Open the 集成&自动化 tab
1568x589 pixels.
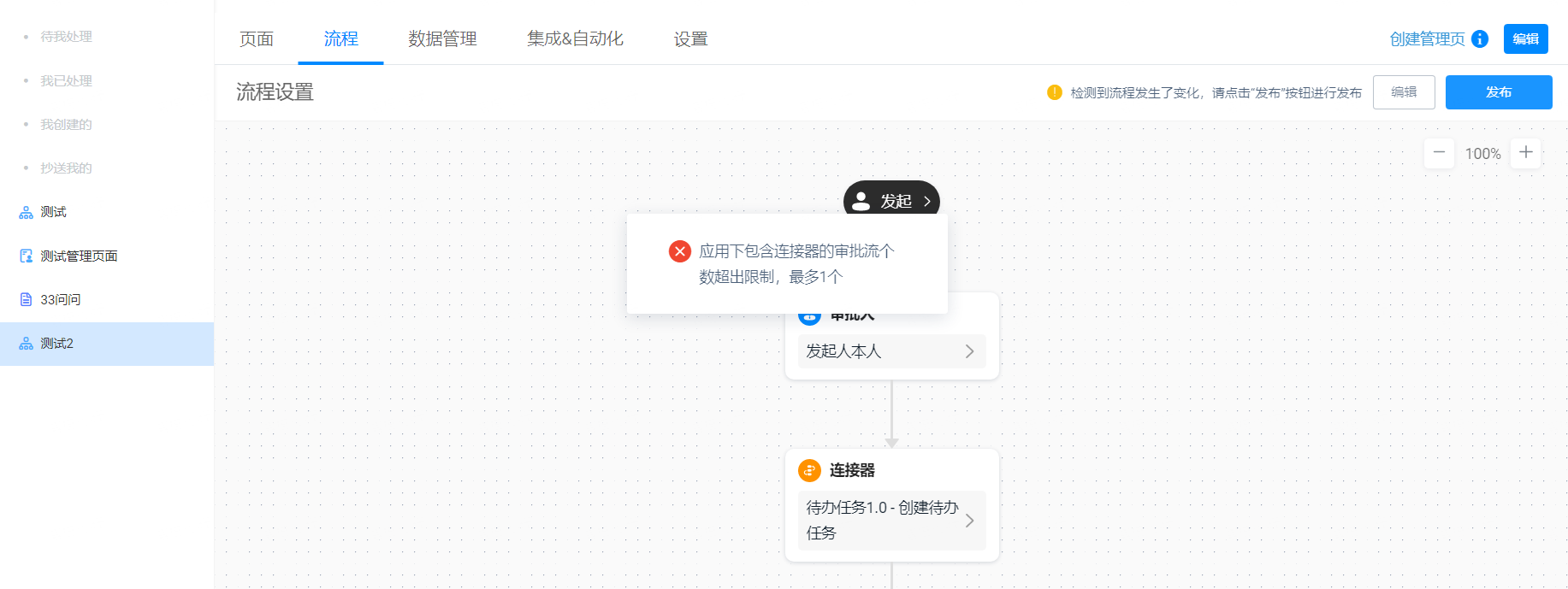click(x=575, y=39)
